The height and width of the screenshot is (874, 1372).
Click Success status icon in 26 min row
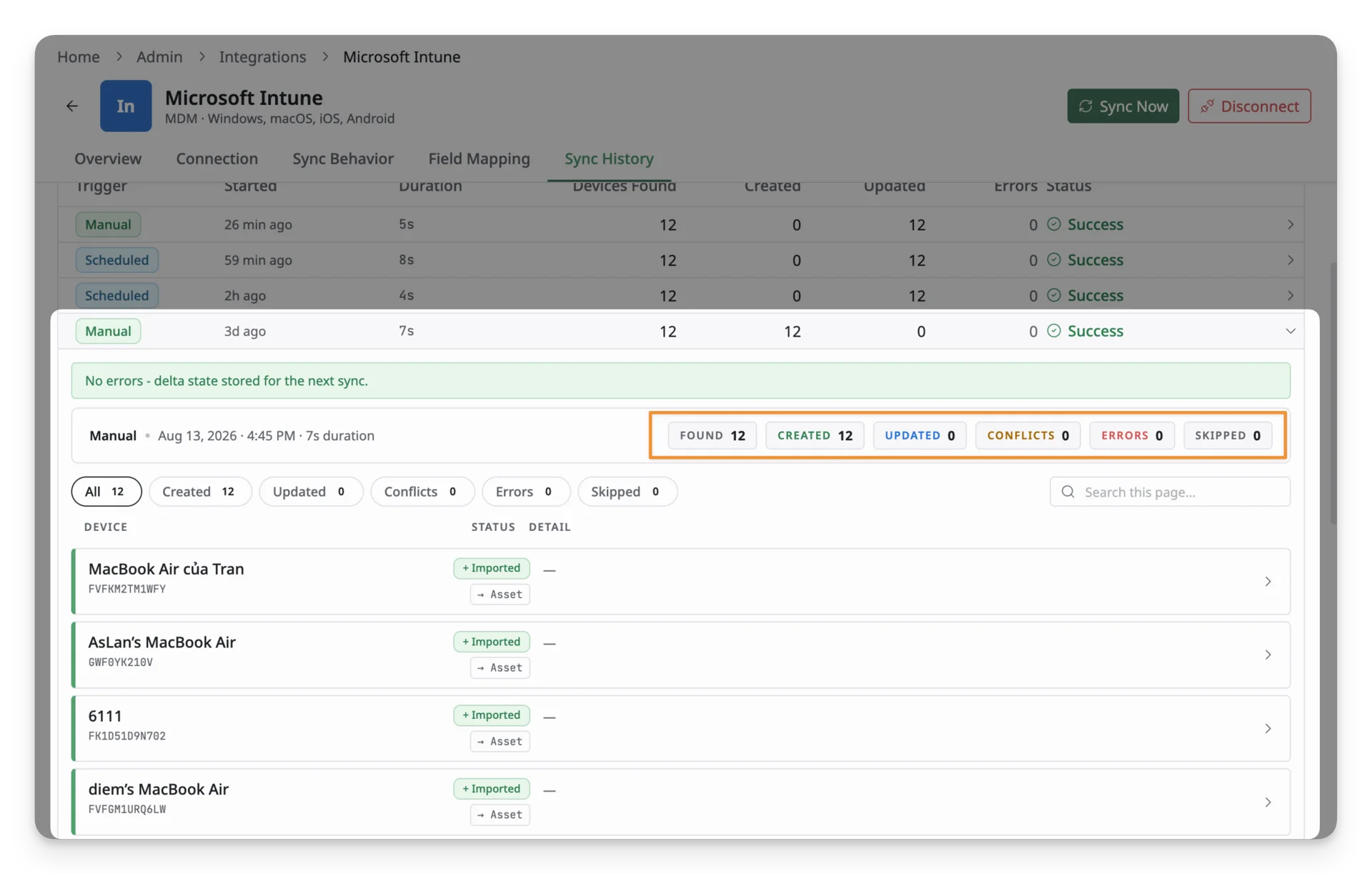tap(1053, 224)
